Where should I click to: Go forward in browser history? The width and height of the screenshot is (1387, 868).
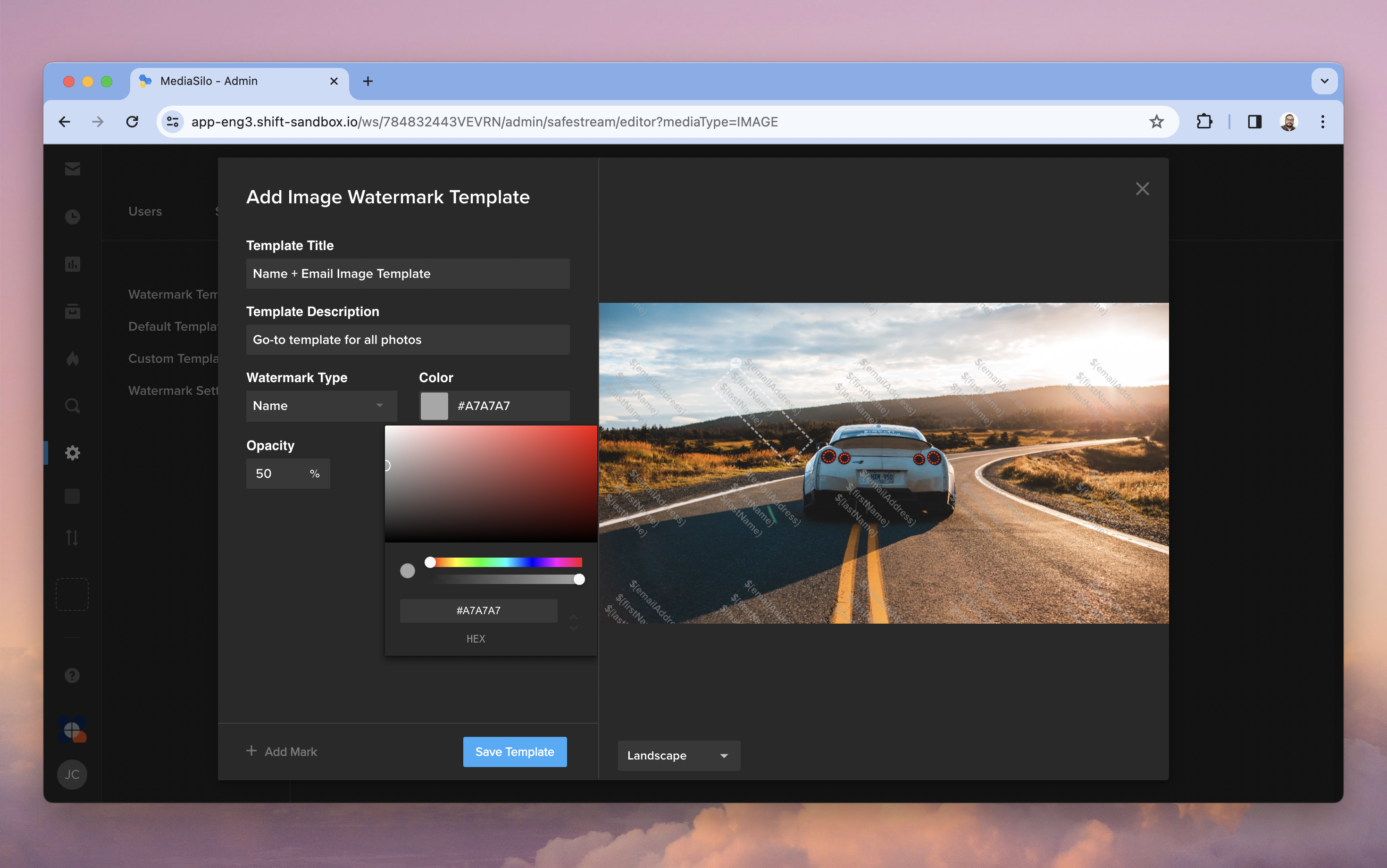coord(98,122)
